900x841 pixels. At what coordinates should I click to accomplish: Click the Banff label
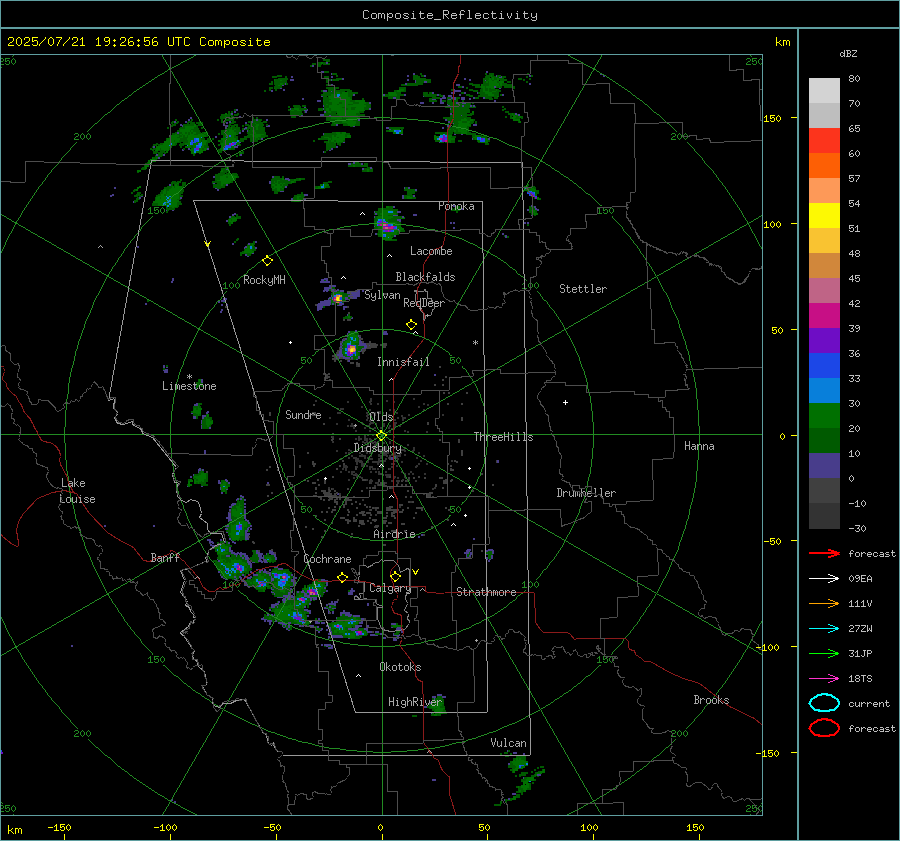(x=165, y=557)
